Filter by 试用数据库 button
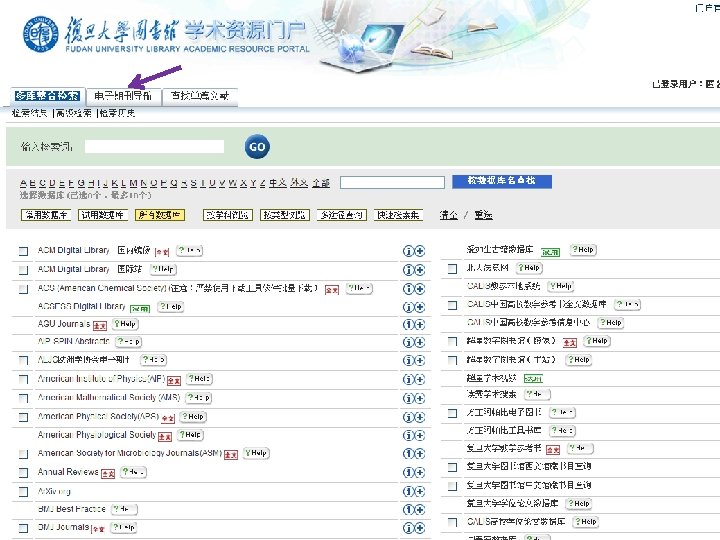This screenshot has height=540, width=720. click(x=103, y=215)
